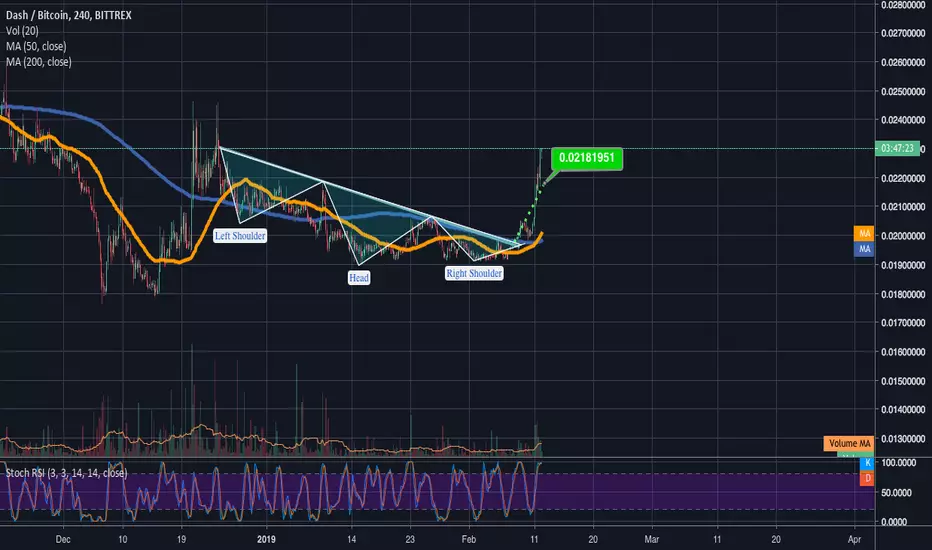Click the 100.0000 Stoch RSI scale value
This screenshot has height=550, width=932.
(899, 463)
